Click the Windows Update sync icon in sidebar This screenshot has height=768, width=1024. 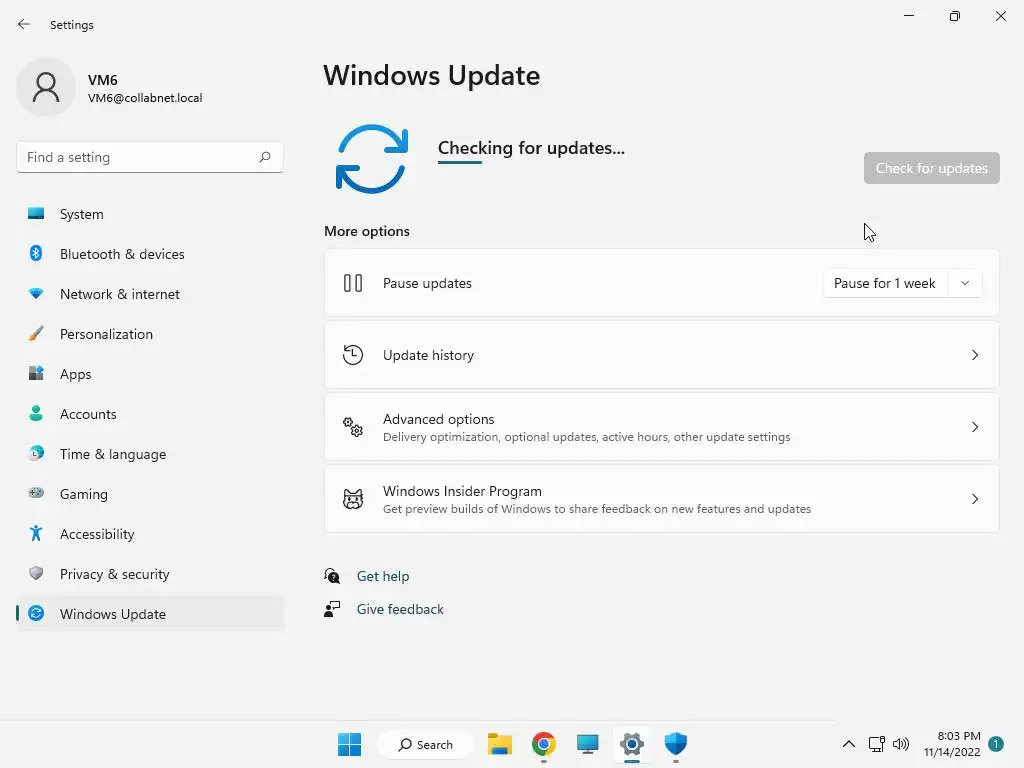point(36,613)
